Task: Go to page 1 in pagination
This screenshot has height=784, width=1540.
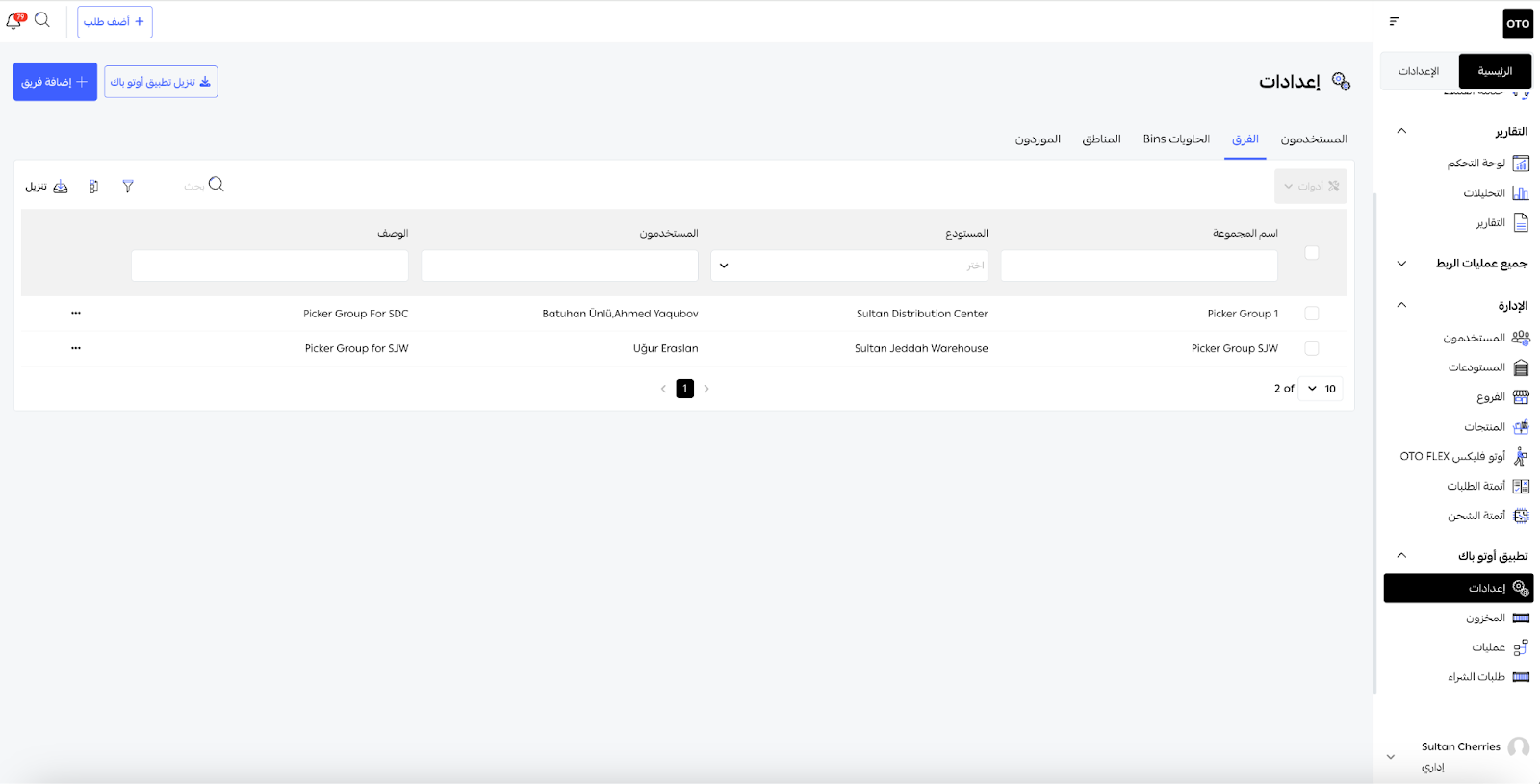Action: tap(684, 389)
